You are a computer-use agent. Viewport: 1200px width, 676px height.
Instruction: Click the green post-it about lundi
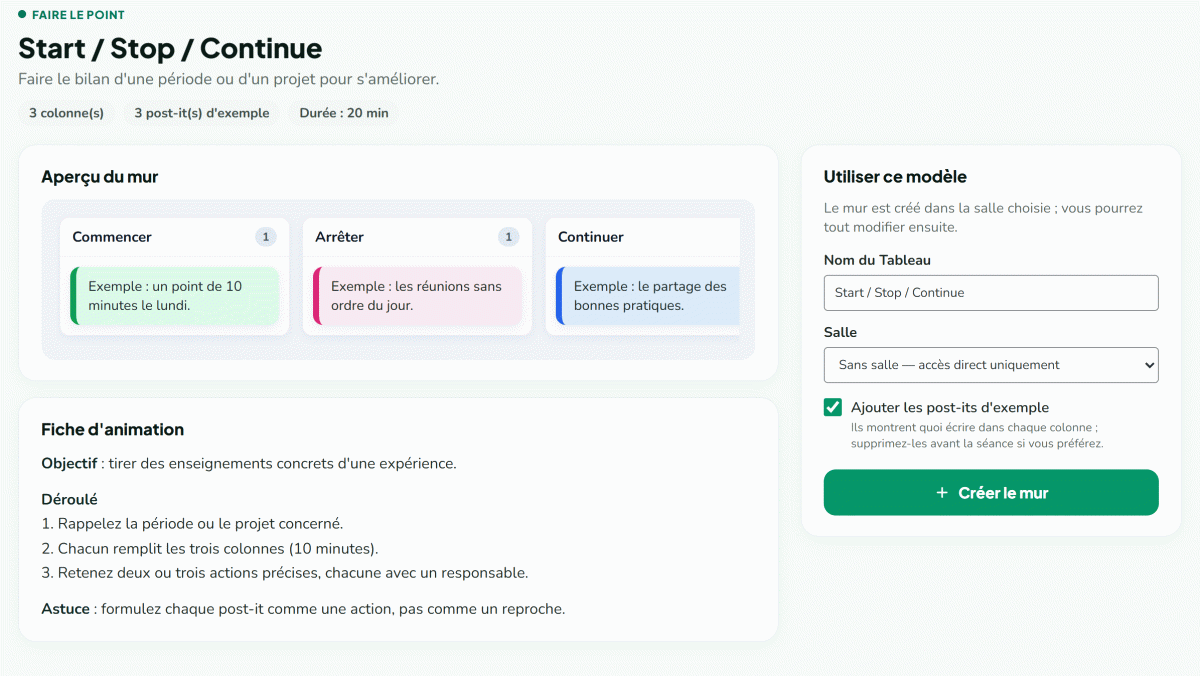(x=175, y=296)
